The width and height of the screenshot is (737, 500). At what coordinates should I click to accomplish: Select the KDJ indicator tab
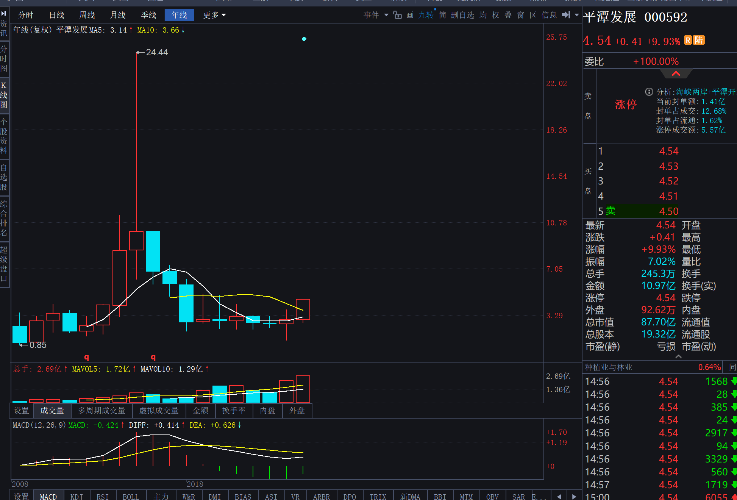click(76, 495)
